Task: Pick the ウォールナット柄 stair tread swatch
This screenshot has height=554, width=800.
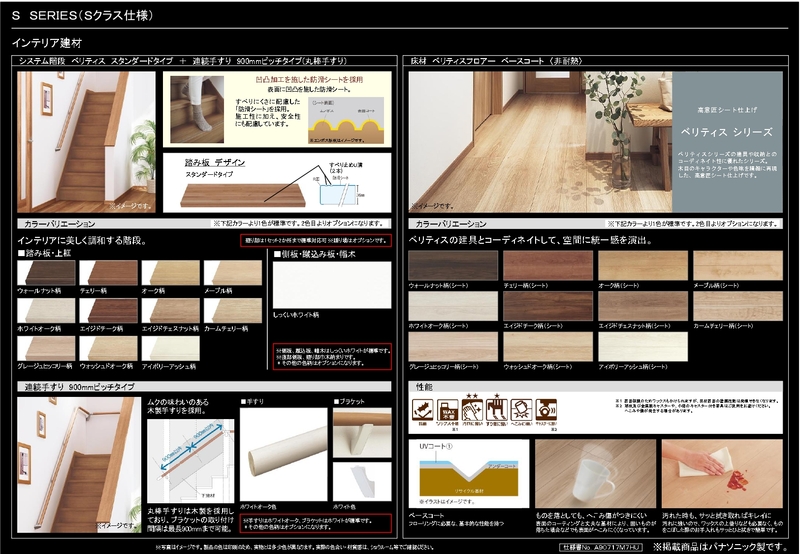Action: (x=45, y=272)
